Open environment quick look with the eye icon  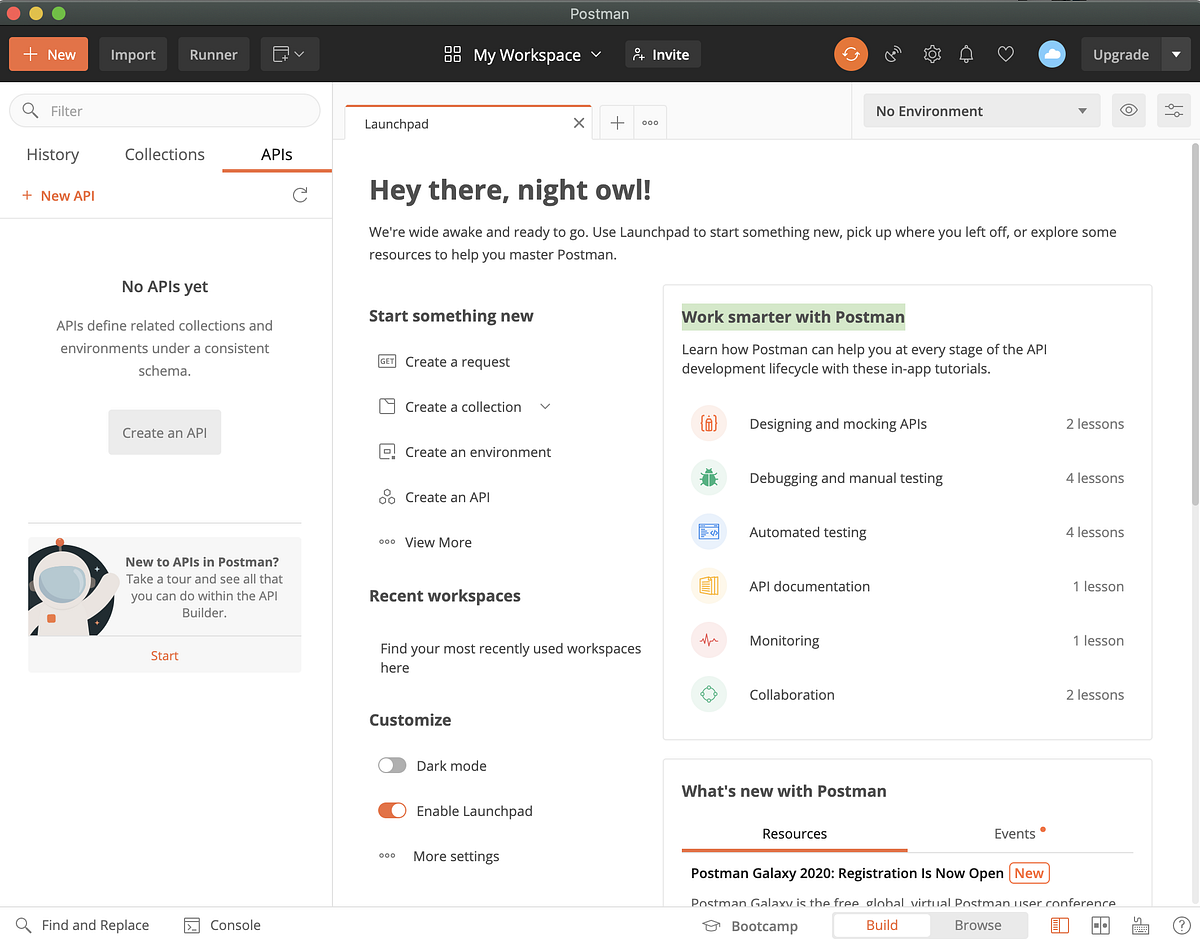tap(1128, 110)
